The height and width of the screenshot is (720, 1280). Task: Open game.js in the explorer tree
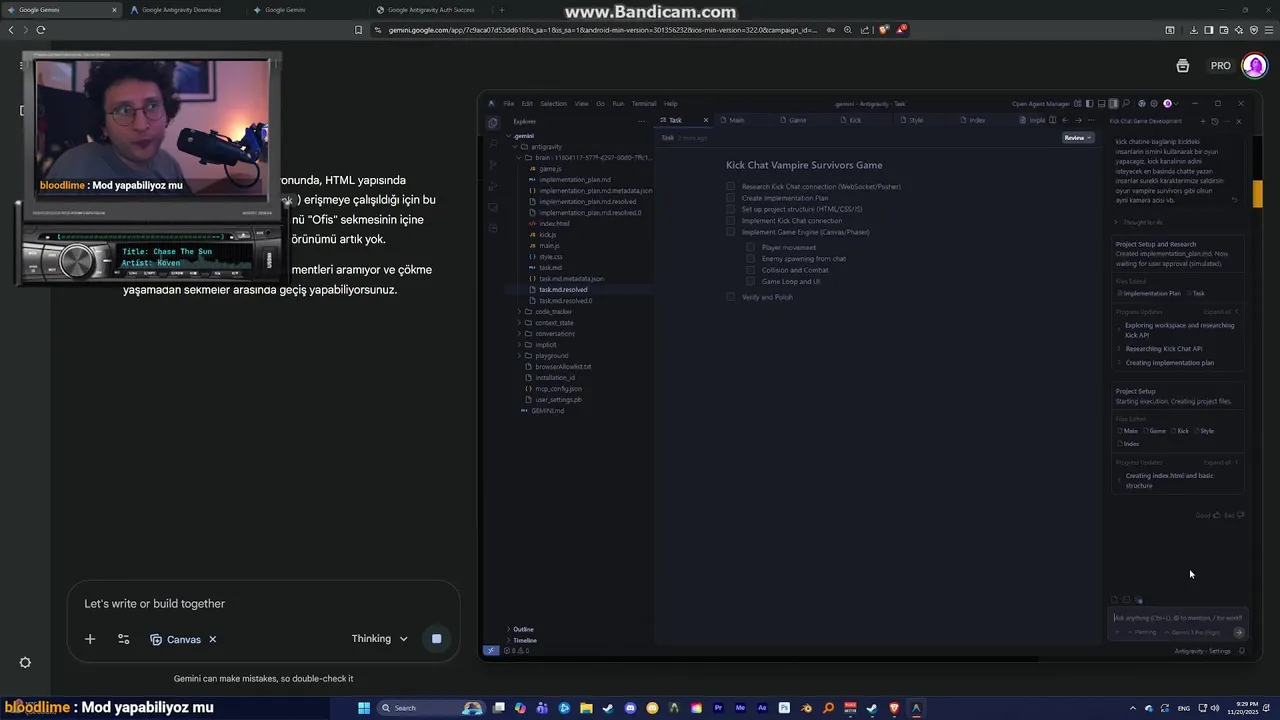[549, 169]
